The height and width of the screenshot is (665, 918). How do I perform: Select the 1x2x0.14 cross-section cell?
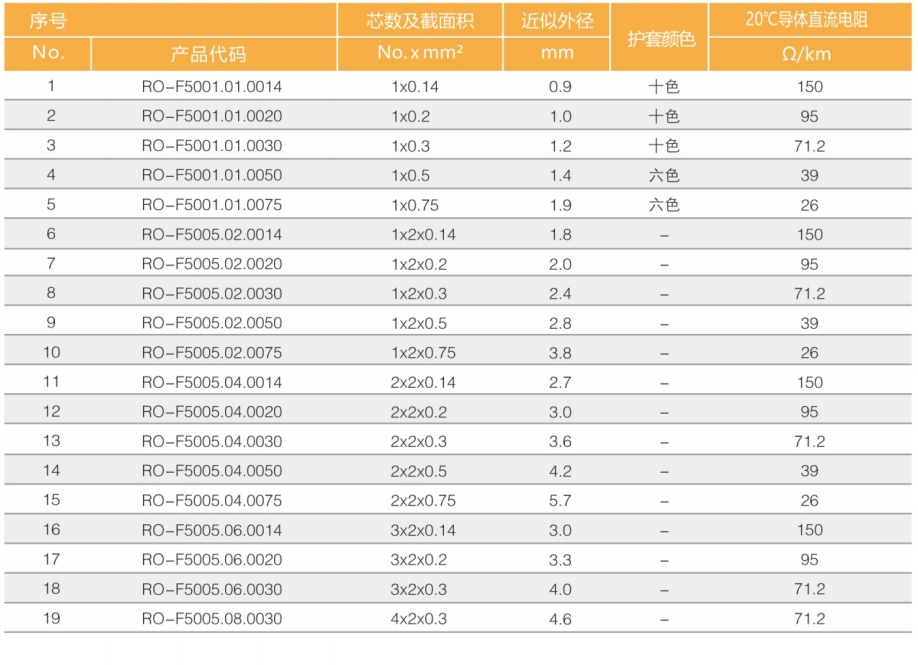(419, 235)
